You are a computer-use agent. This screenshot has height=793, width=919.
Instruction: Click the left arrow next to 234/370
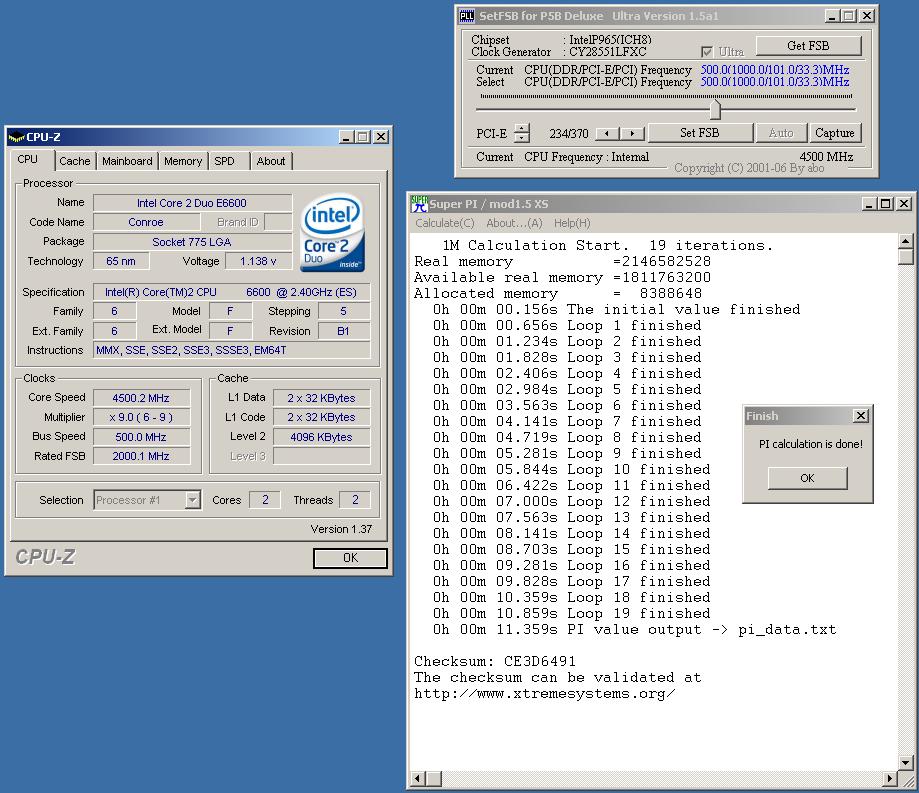click(607, 134)
